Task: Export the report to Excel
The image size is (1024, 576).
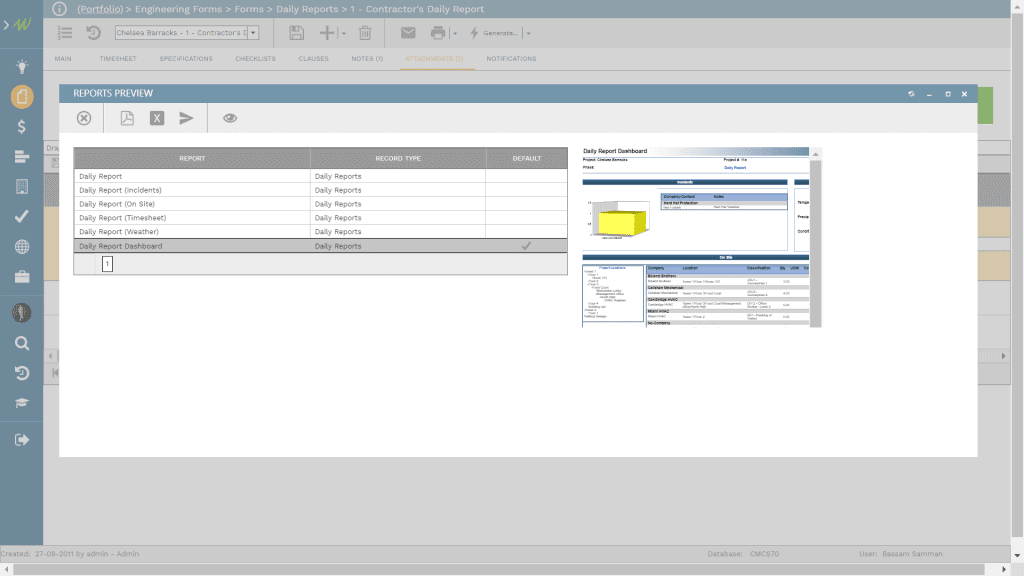Action: (x=157, y=118)
